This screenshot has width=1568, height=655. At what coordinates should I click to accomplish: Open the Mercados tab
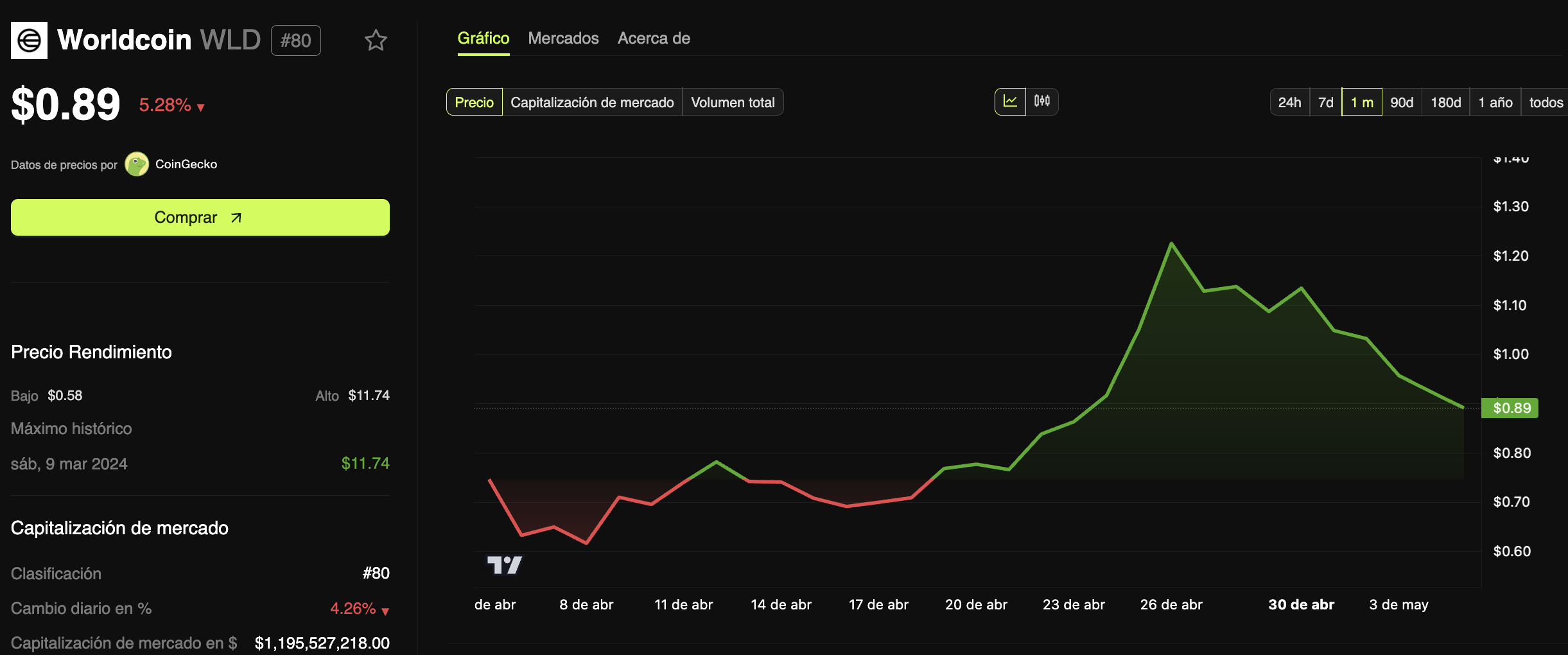(563, 39)
